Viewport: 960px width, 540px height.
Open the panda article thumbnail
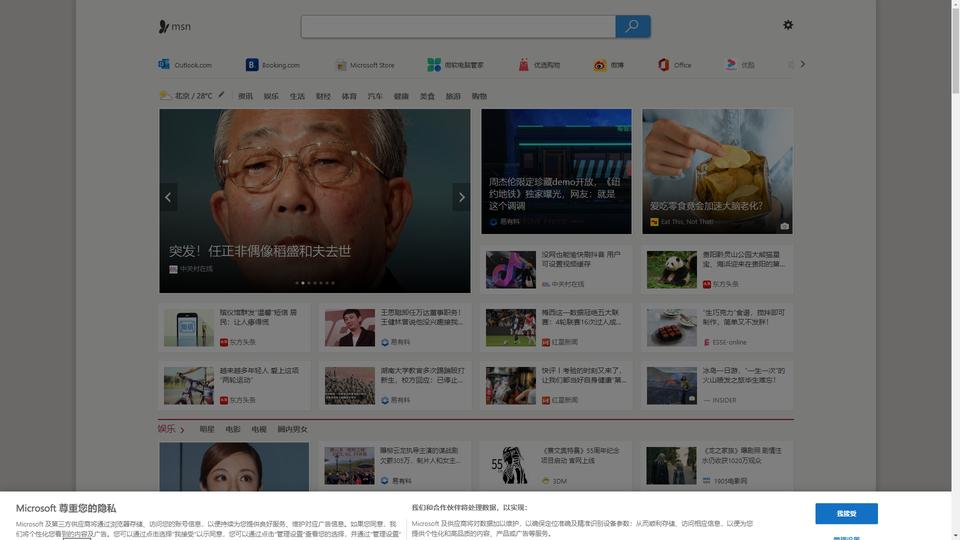672,269
